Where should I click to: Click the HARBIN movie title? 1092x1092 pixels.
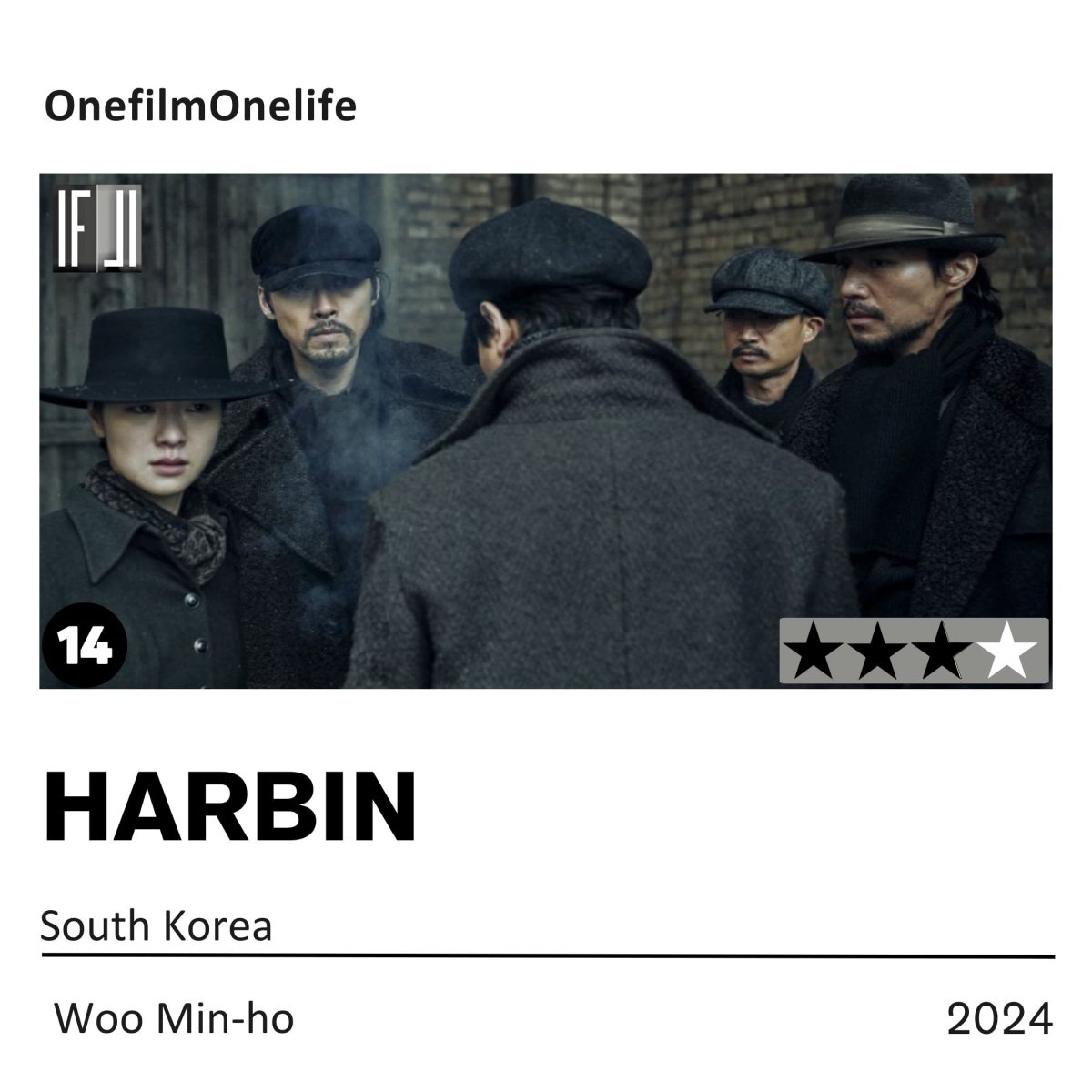(229, 807)
